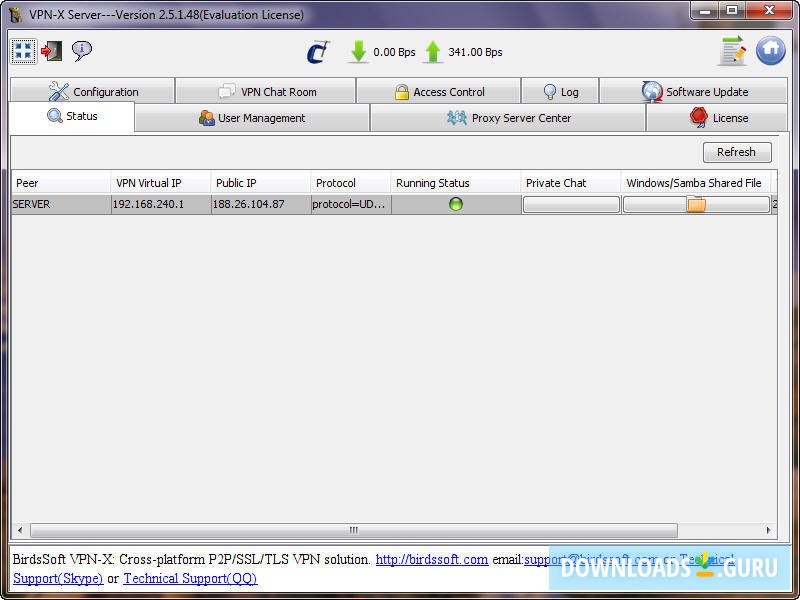The height and width of the screenshot is (600, 800).
Task: Click the green upload arrow icon
Action: pyautogui.click(x=433, y=52)
